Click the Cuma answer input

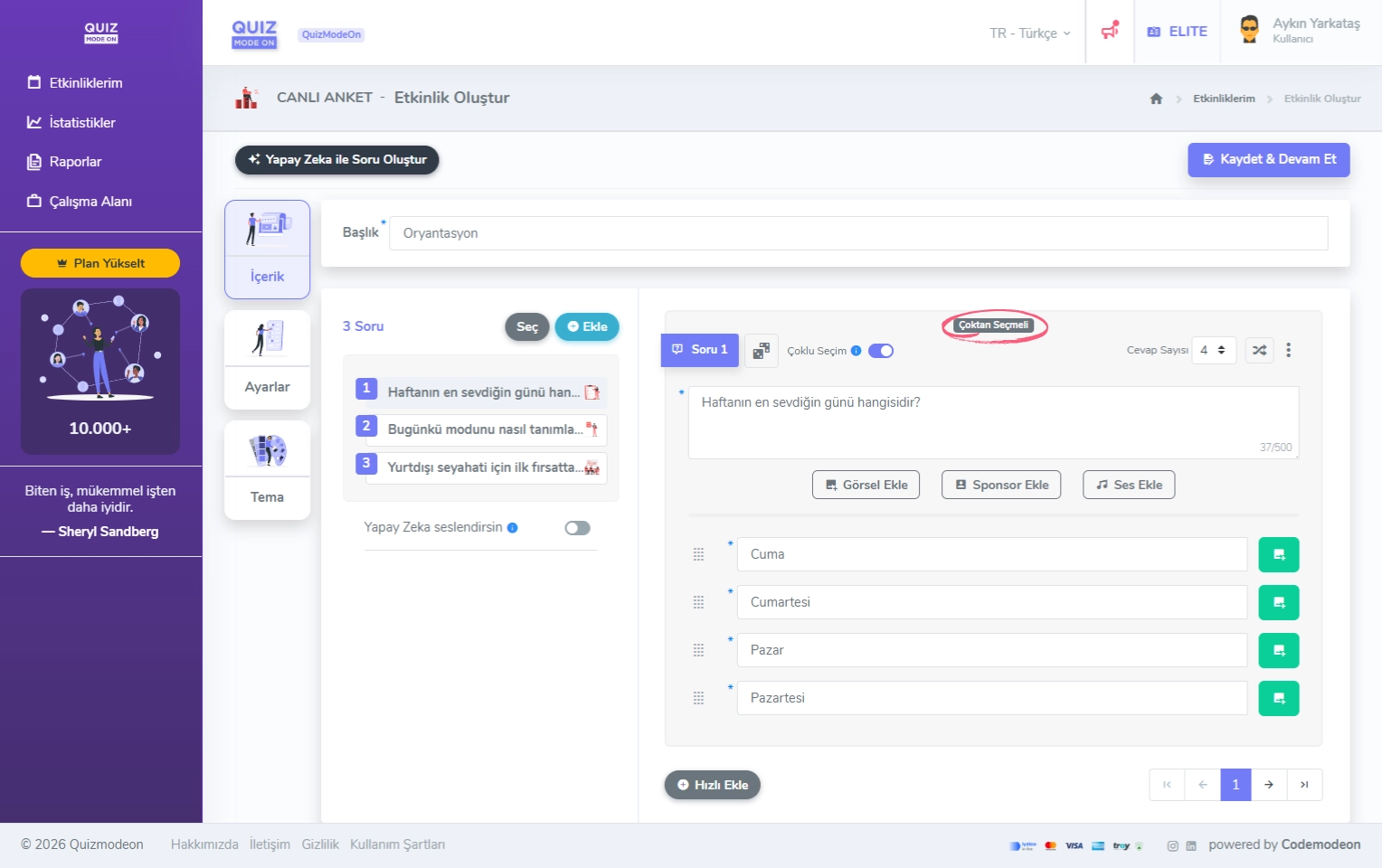coord(992,554)
